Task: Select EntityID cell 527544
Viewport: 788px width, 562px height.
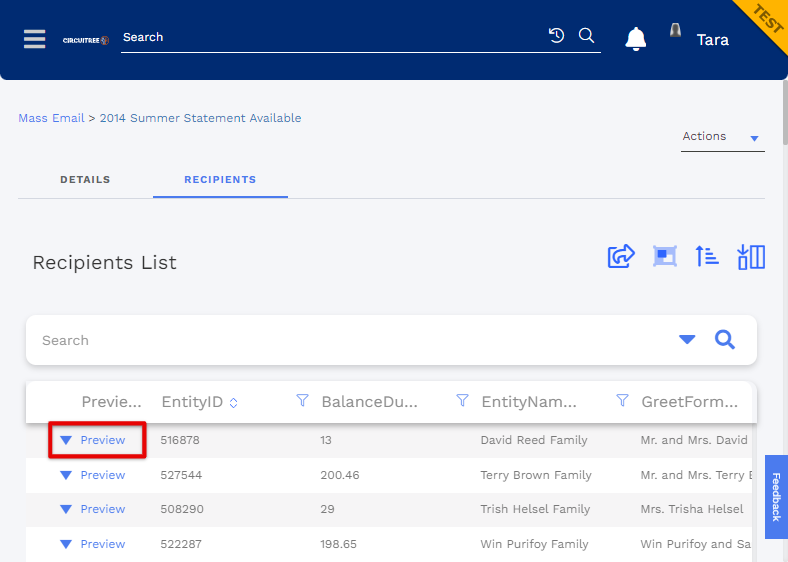Action: pyautogui.click(x=181, y=475)
